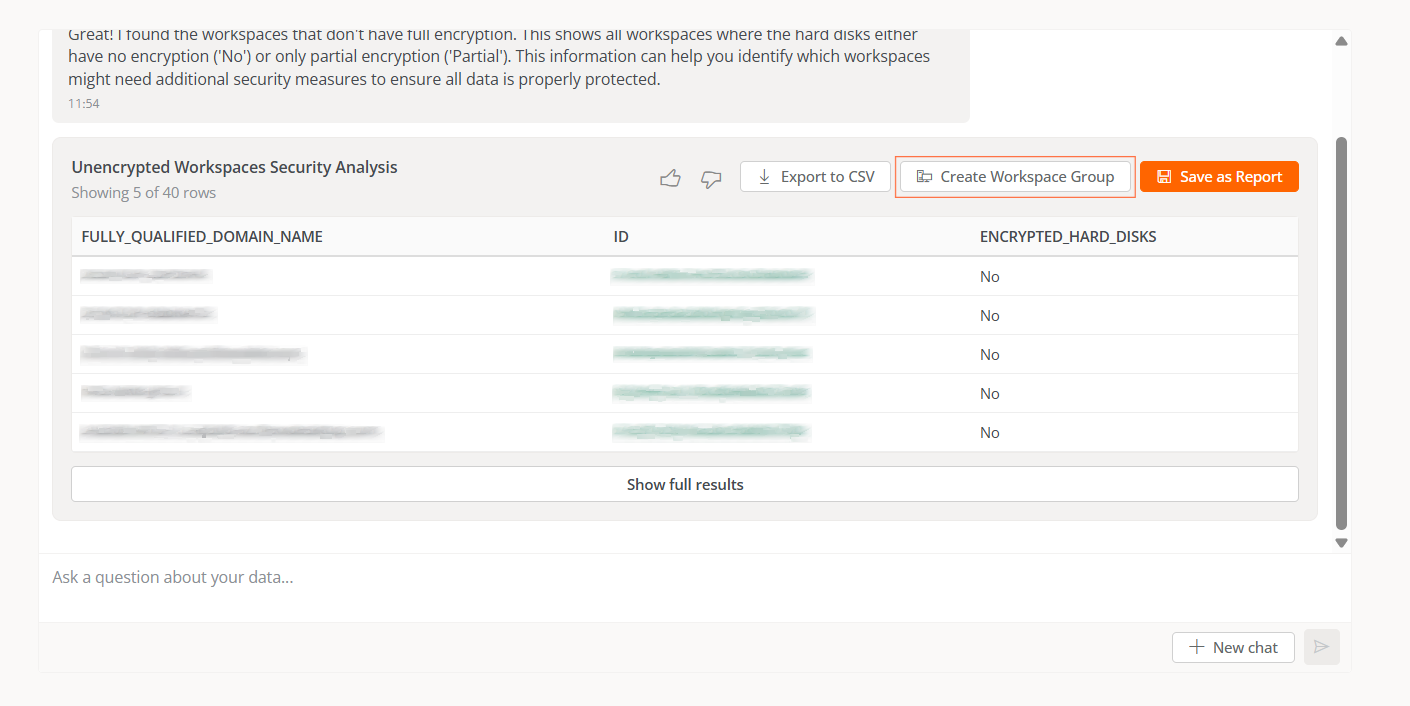Expand the table with Show full results
This screenshot has height=706, width=1410.
tap(684, 484)
